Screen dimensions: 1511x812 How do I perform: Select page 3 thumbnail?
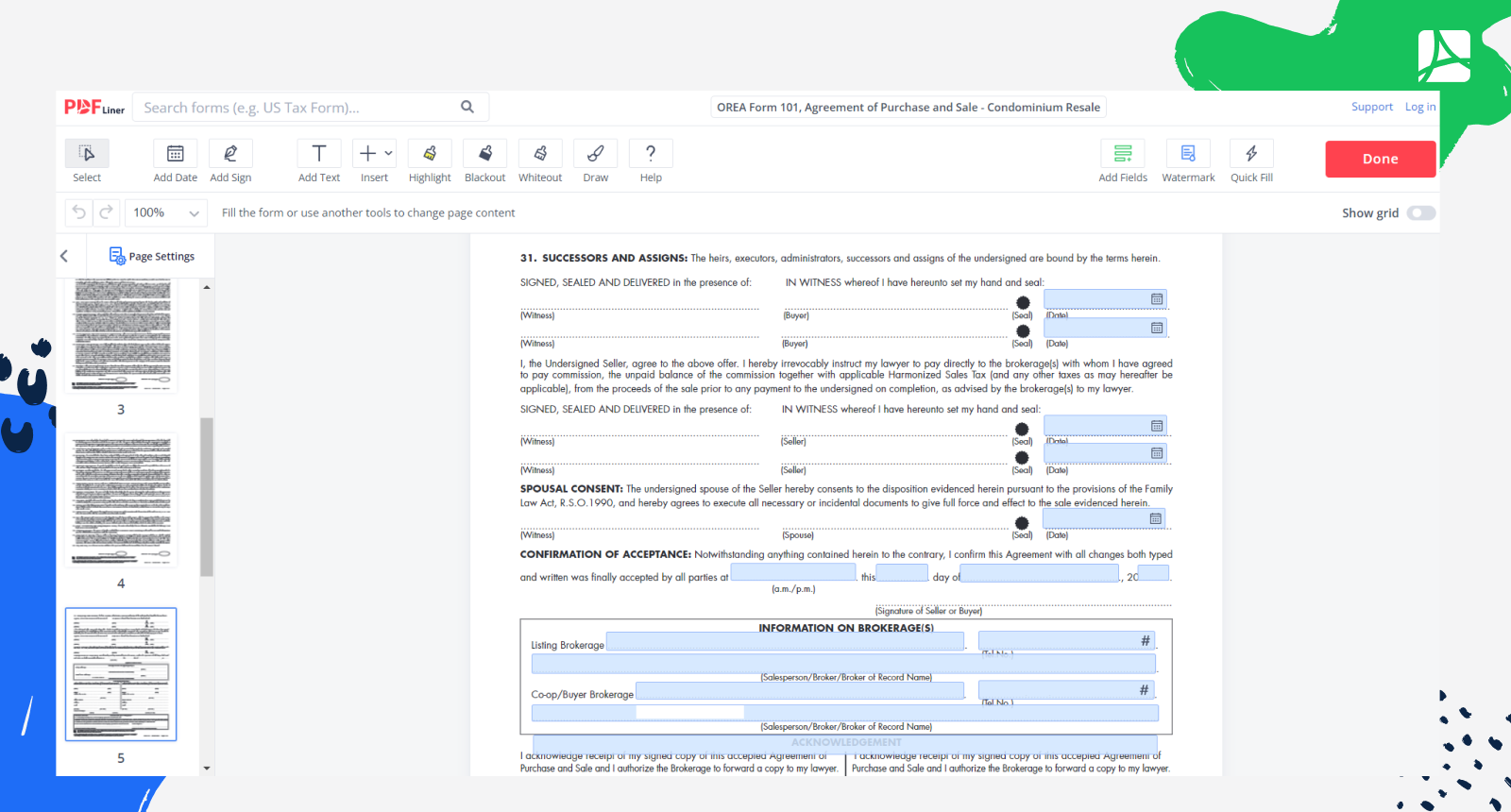[121, 336]
